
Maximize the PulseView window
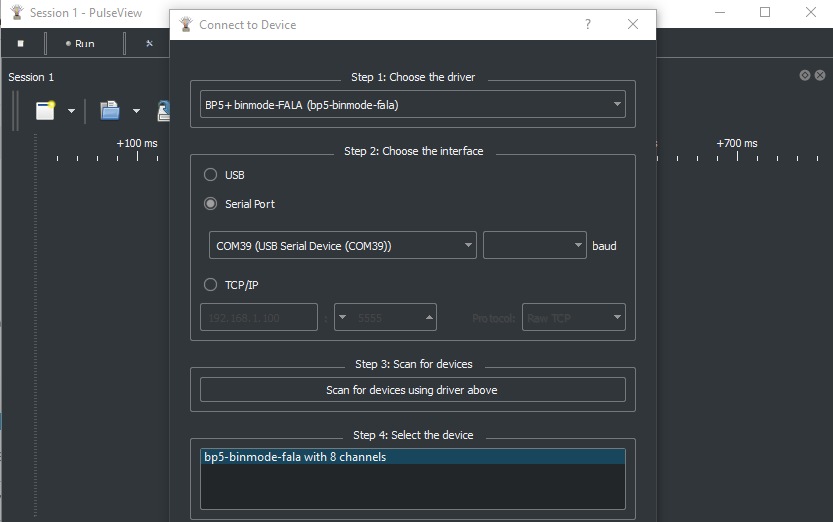tap(765, 12)
